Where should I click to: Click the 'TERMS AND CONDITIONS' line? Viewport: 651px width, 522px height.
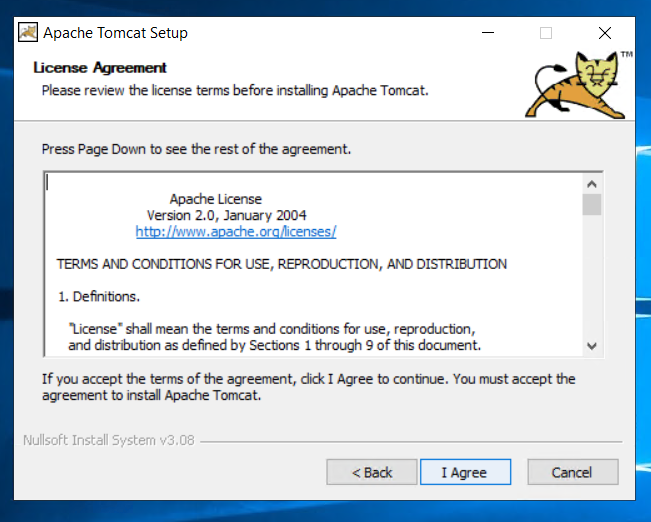pos(282,264)
